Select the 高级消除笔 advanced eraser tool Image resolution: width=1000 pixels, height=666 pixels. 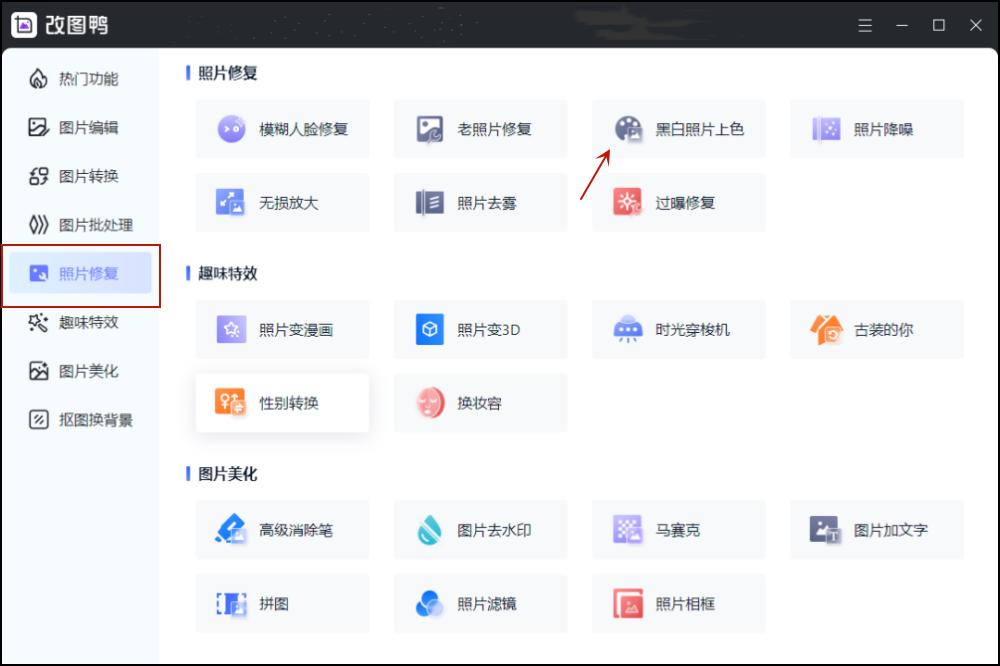tap(282, 530)
